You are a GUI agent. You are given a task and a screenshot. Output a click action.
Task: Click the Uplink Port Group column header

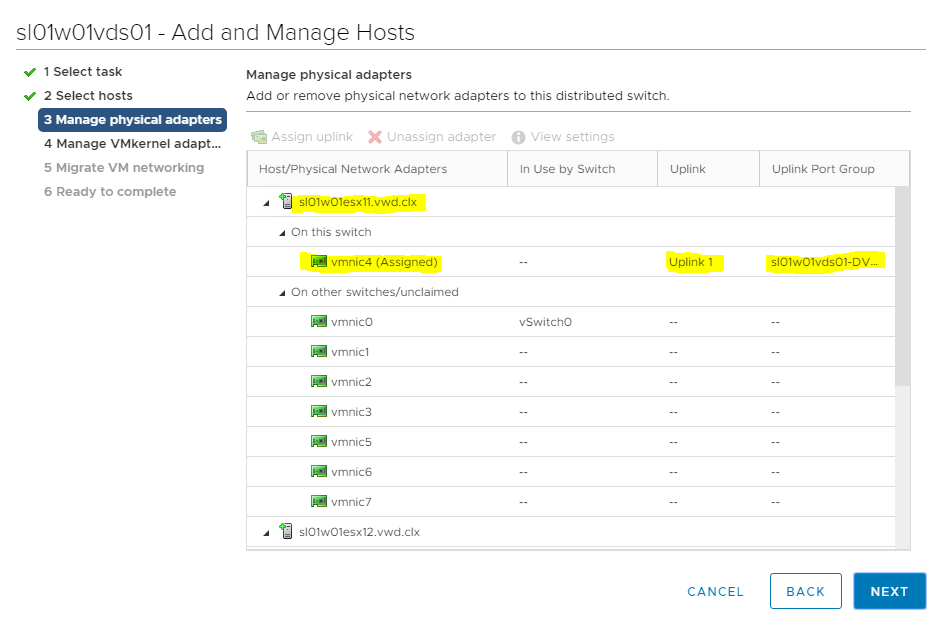(834, 169)
